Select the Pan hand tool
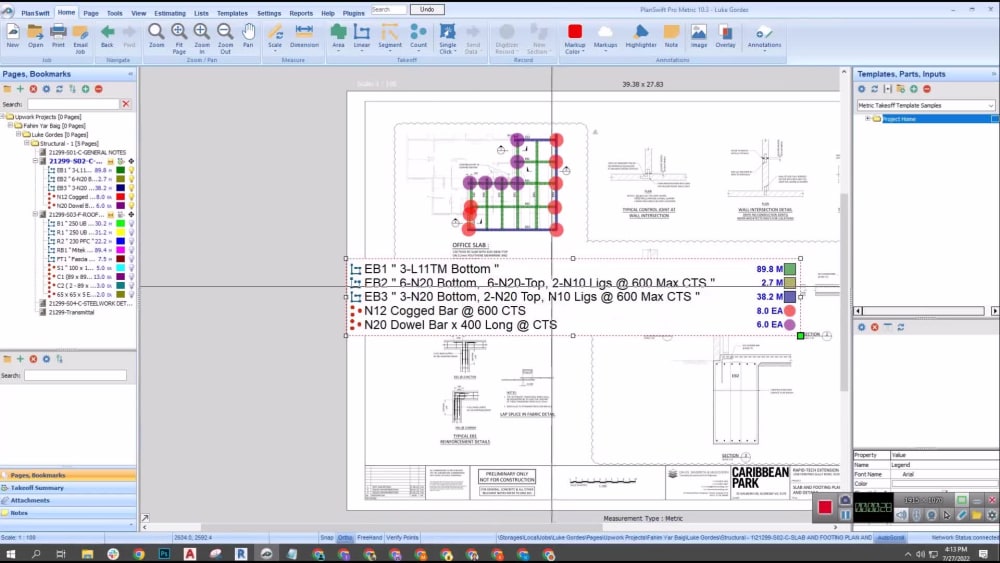Screen dimensions: 1000x563 click(x=248, y=36)
